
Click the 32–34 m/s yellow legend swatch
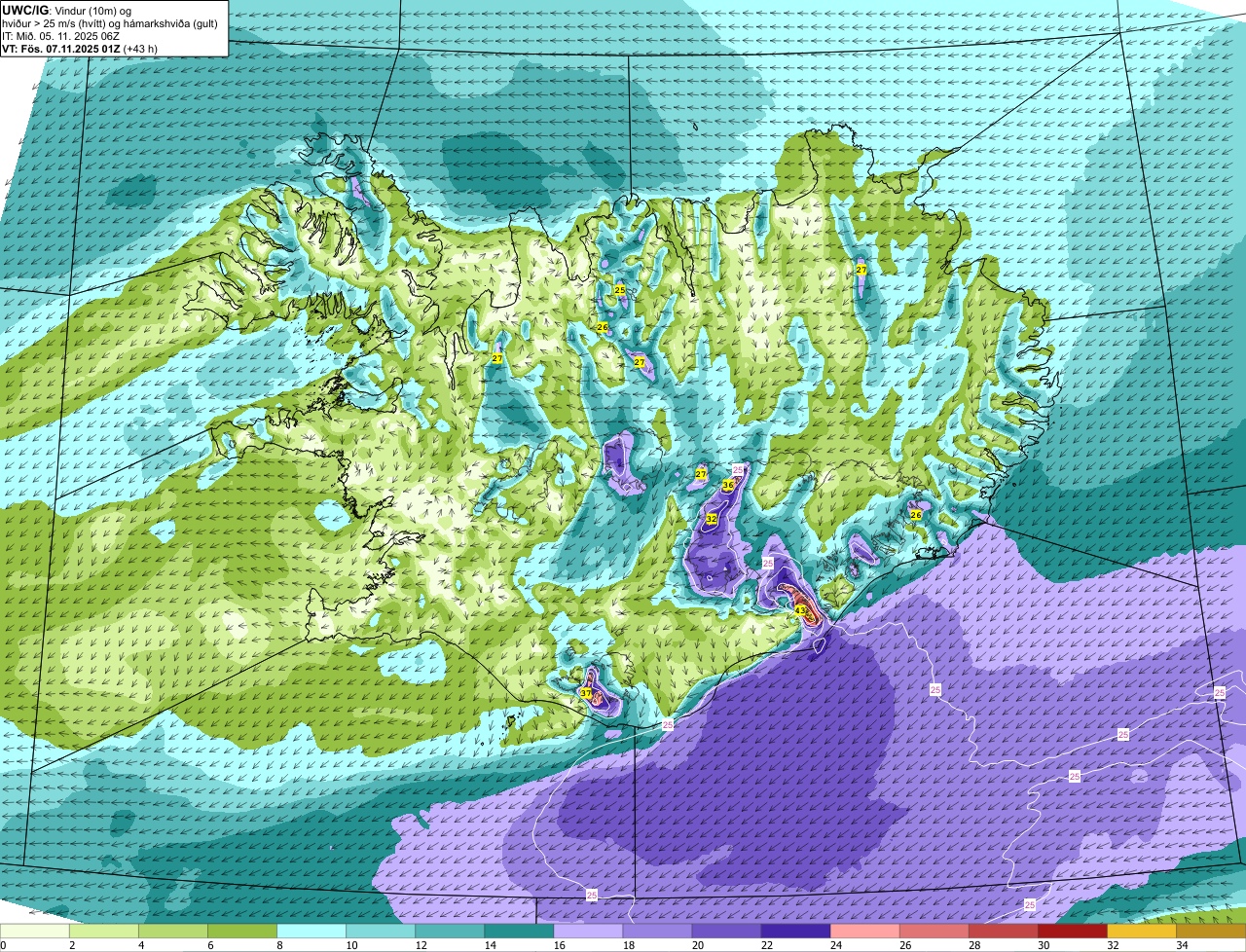pos(1141,932)
